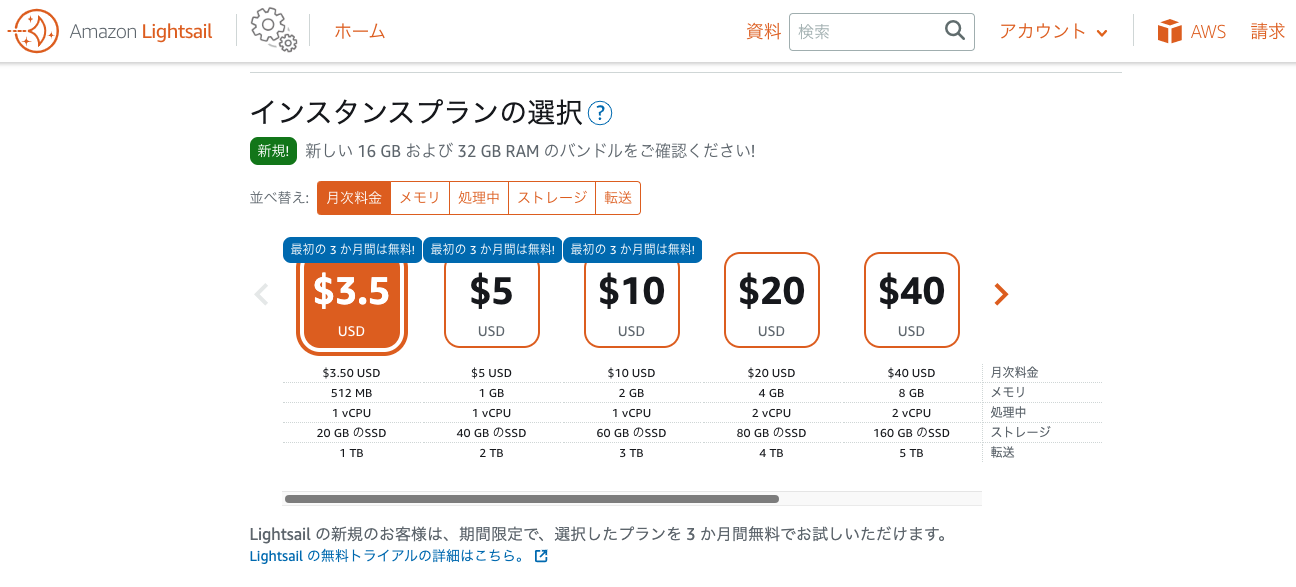The height and width of the screenshot is (587, 1296).
Task: Sort plans by メモリ
Action: click(x=419, y=198)
